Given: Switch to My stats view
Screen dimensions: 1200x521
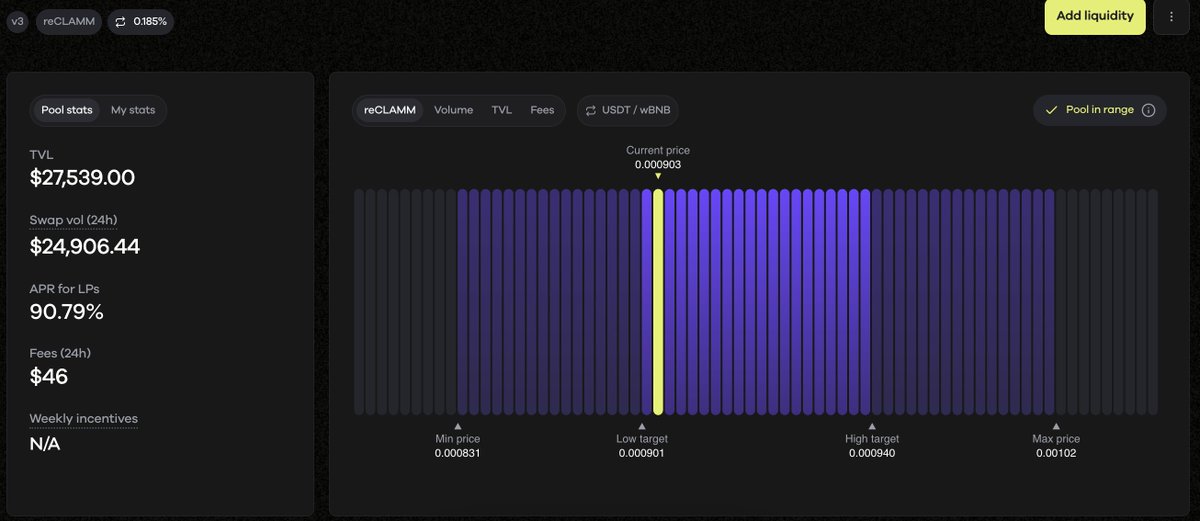Looking at the screenshot, I should pyautogui.click(x=133, y=110).
